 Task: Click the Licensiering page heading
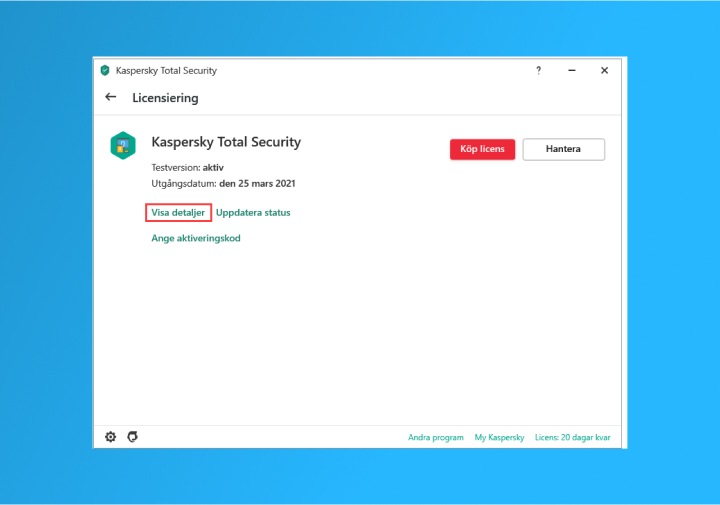(165, 98)
